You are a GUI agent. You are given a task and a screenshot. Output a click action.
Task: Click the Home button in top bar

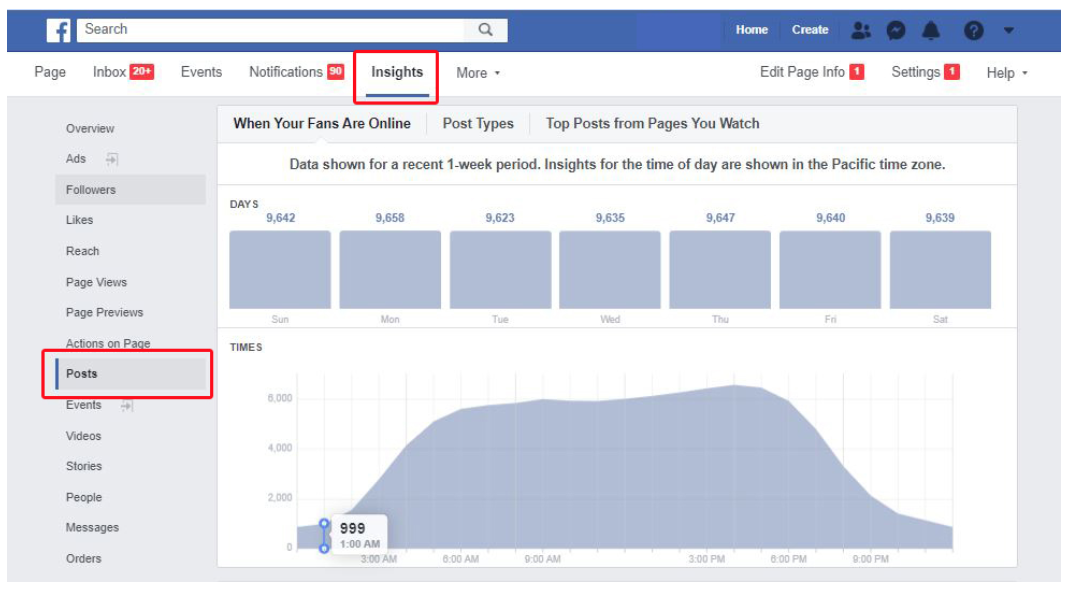click(x=751, y=30)
